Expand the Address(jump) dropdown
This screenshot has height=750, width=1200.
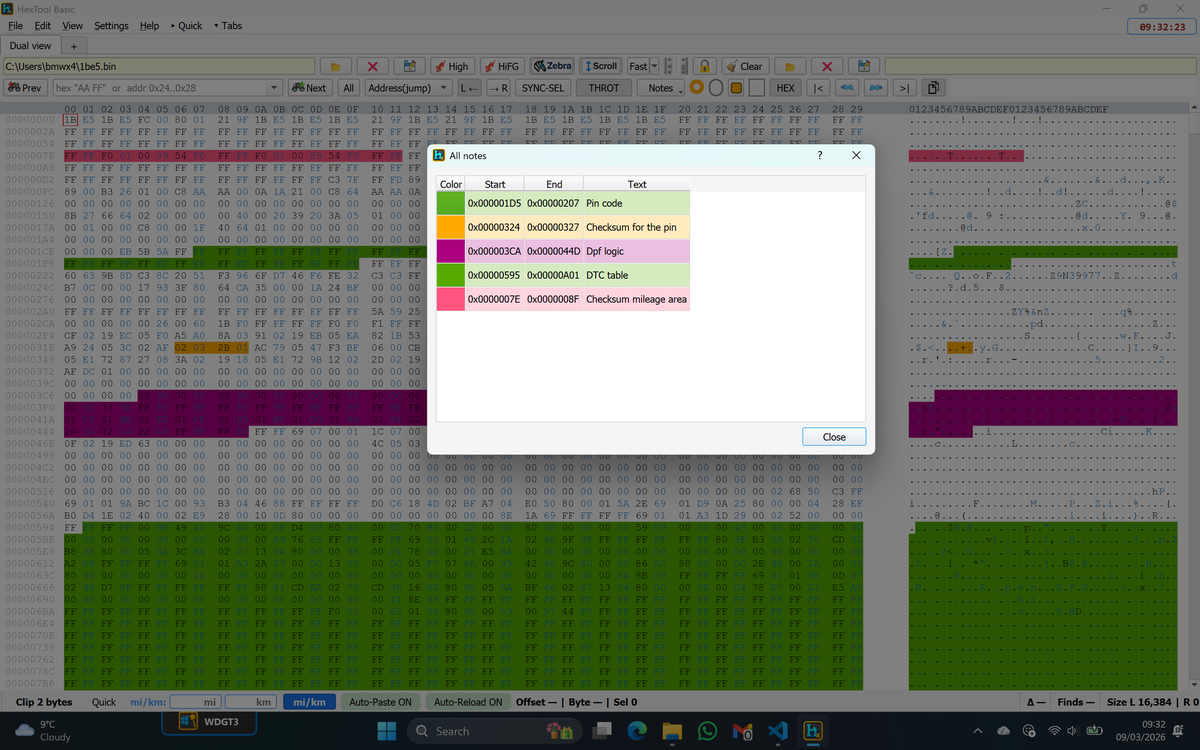[443, 88]
